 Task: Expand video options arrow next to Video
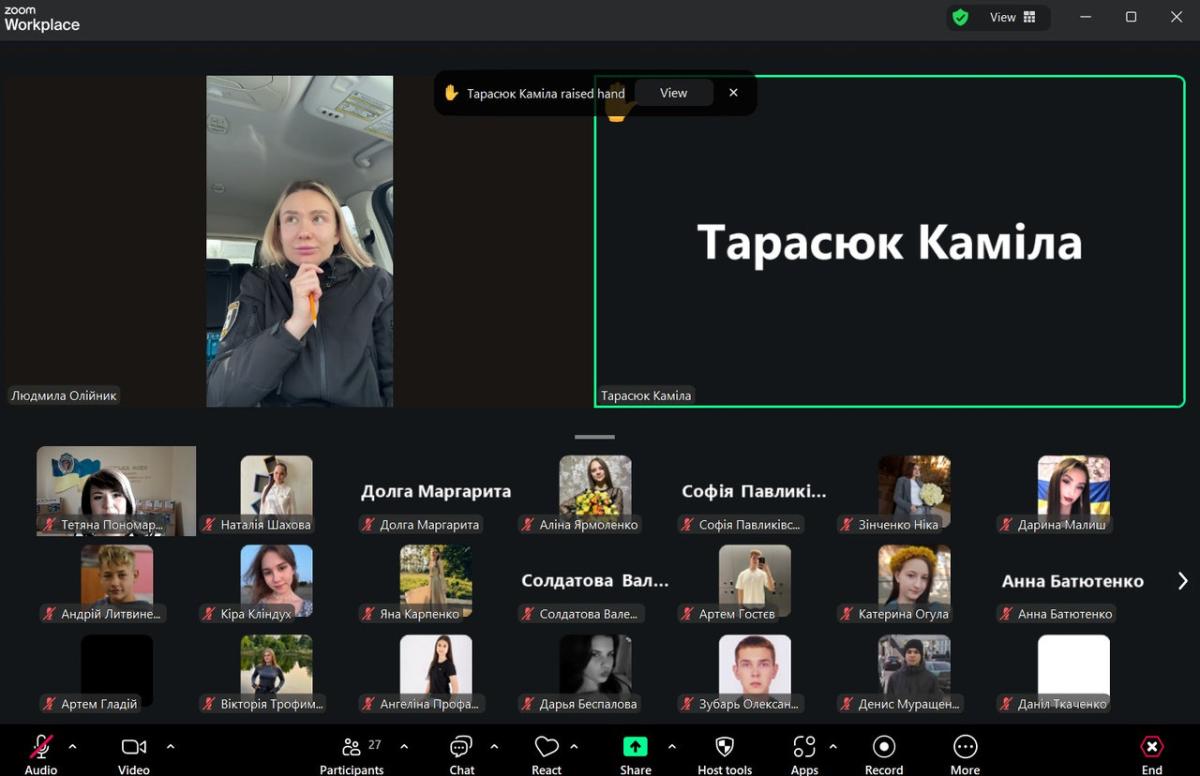pyautogui.click(x=170, y=746)
